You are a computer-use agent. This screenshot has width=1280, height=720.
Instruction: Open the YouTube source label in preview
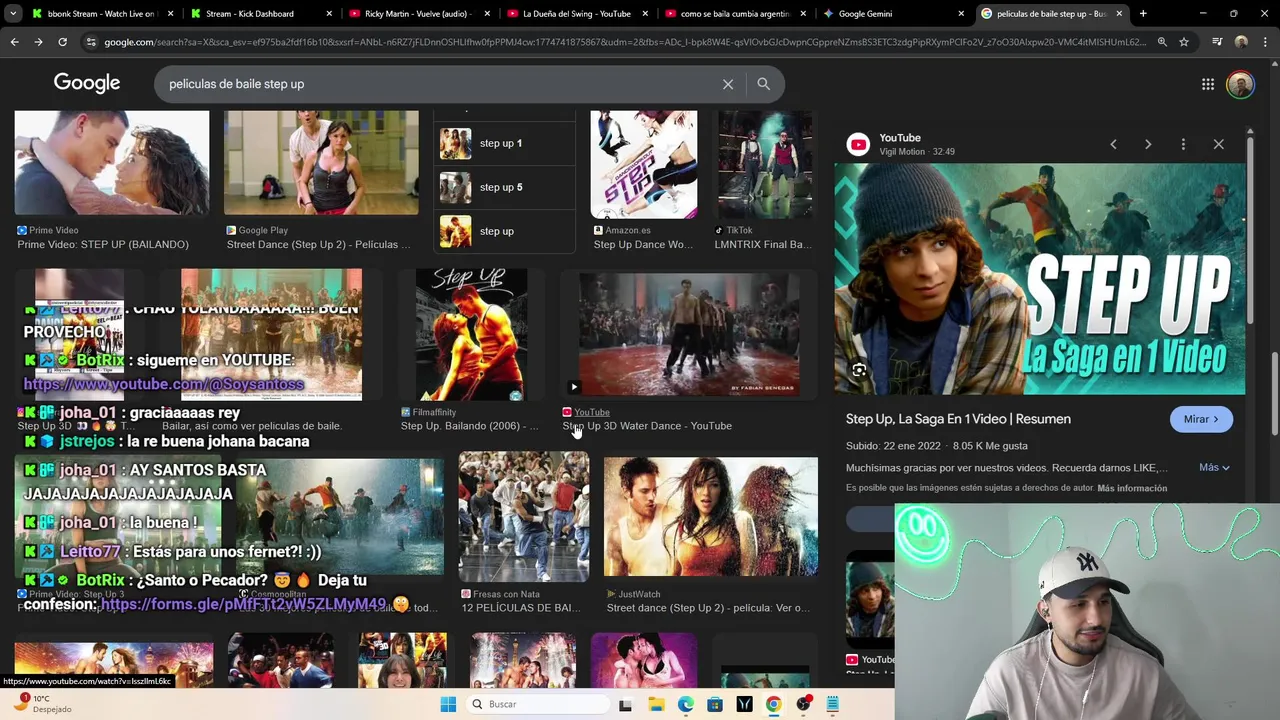pos(900,138)
